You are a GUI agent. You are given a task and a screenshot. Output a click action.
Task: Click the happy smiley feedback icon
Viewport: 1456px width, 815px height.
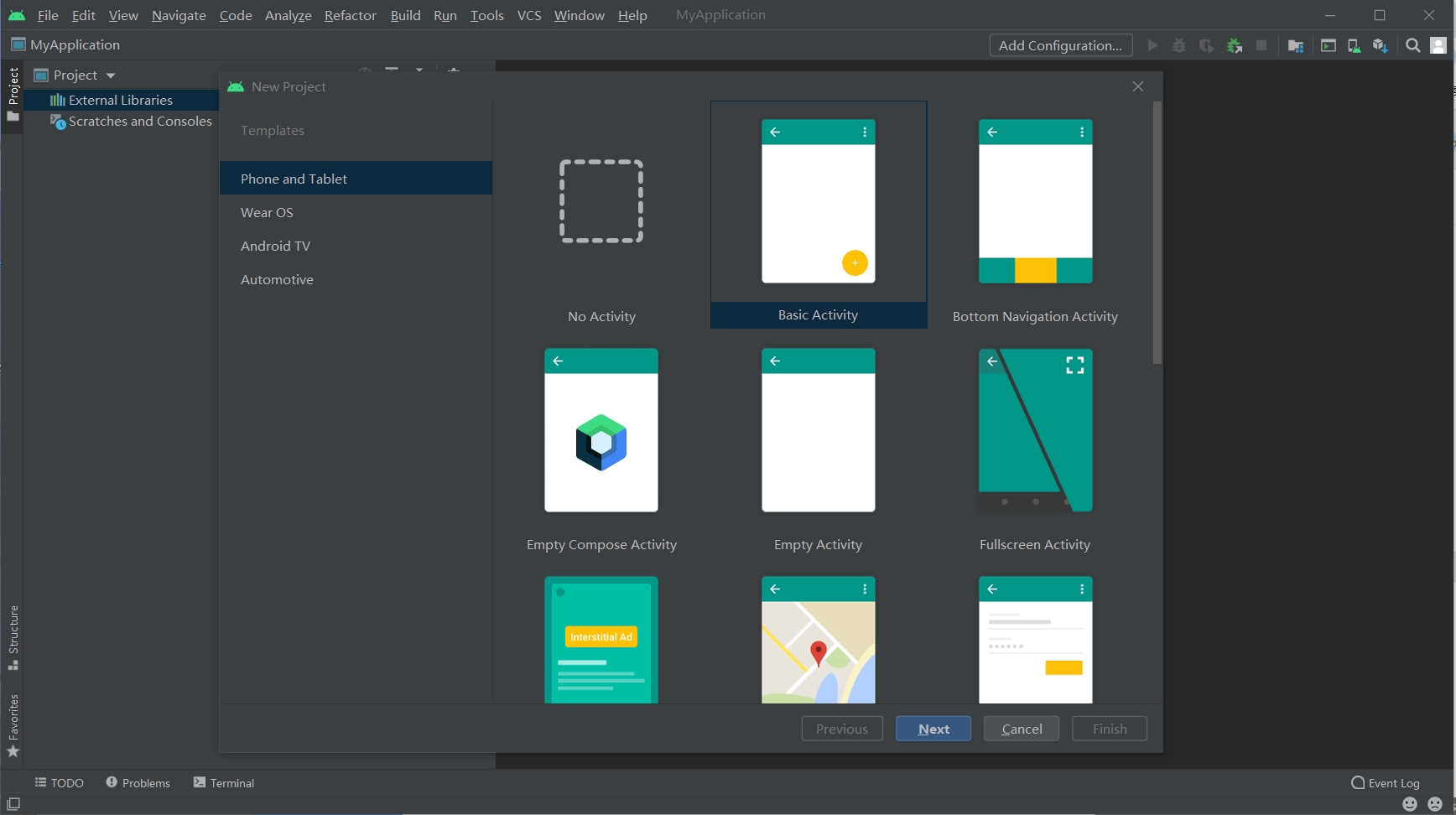point(1410,804)
